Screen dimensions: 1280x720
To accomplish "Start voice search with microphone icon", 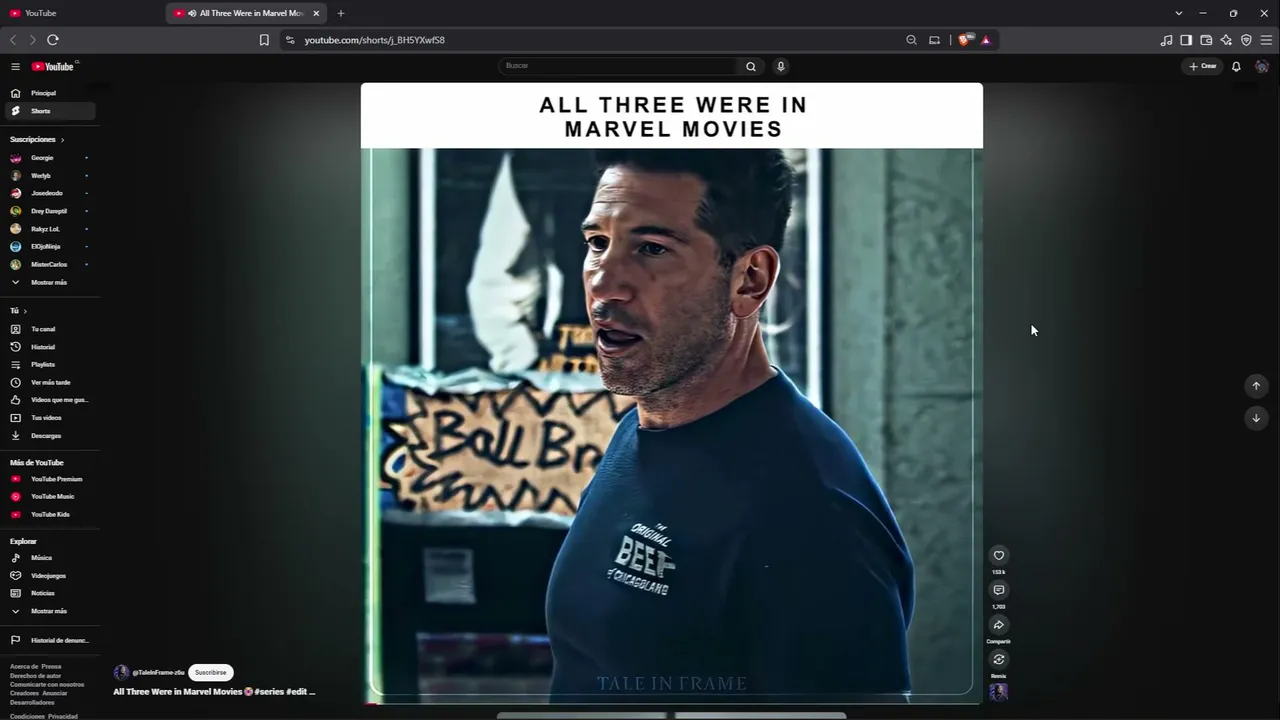I will click(781, 66).
